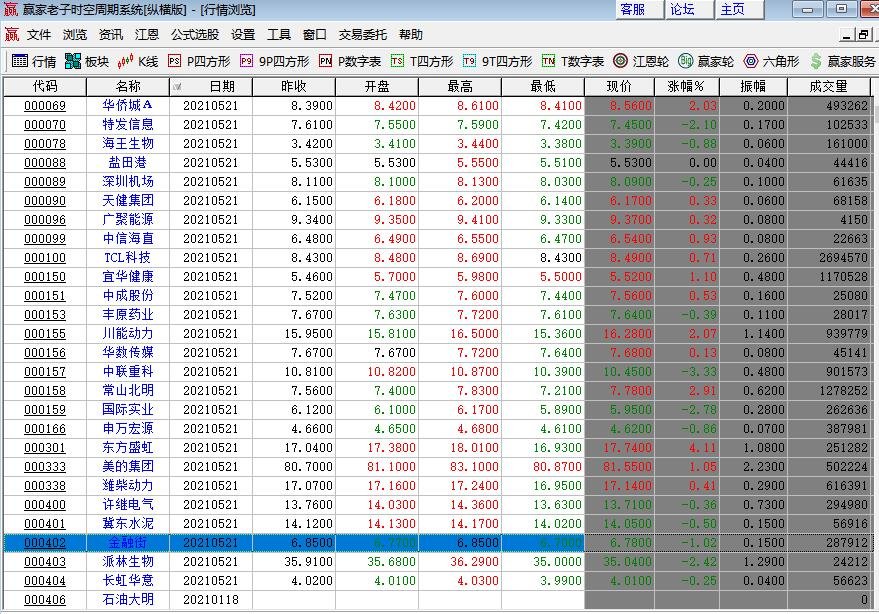Open the 公式选股 menu
The width and height of the screenshot is (879, 614).
195,35
